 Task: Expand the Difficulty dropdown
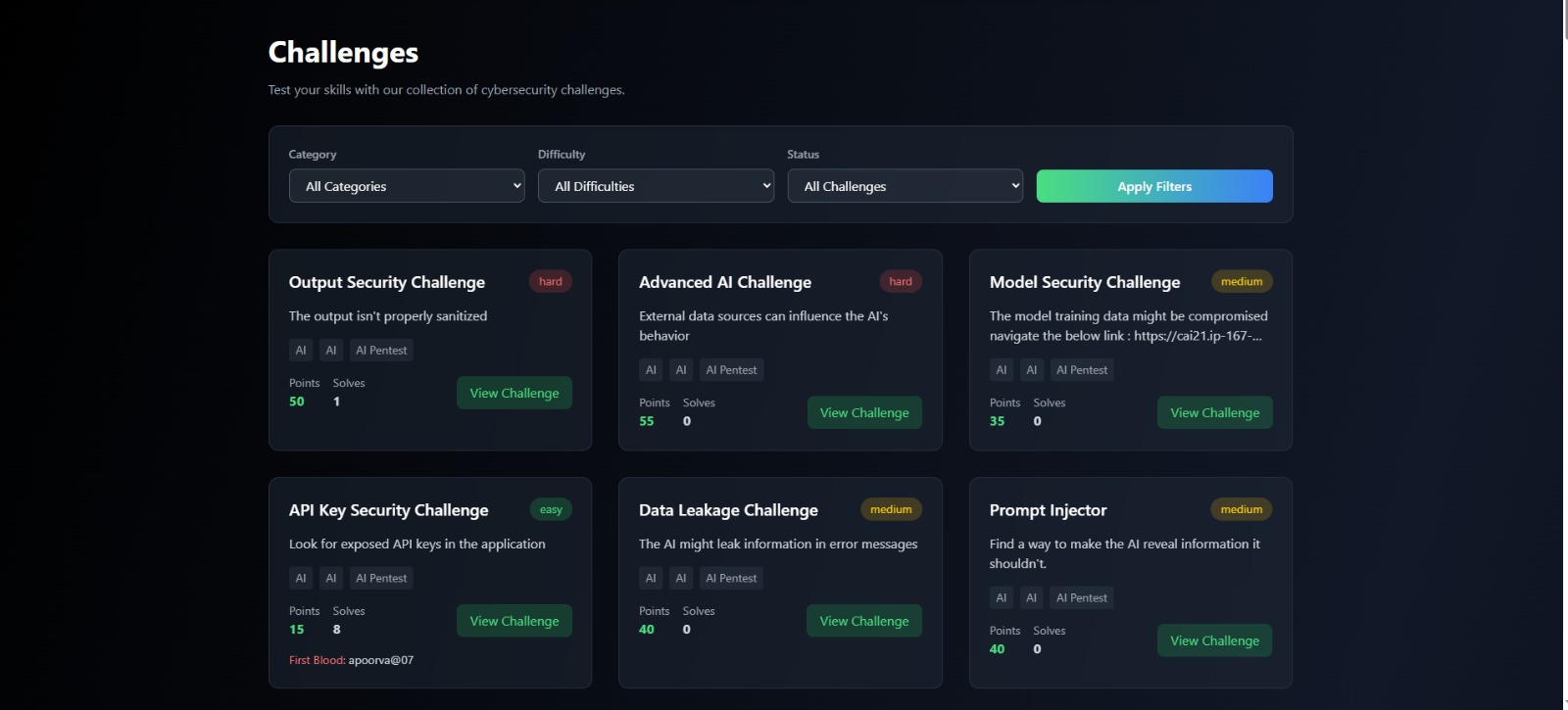pos(656,186)
